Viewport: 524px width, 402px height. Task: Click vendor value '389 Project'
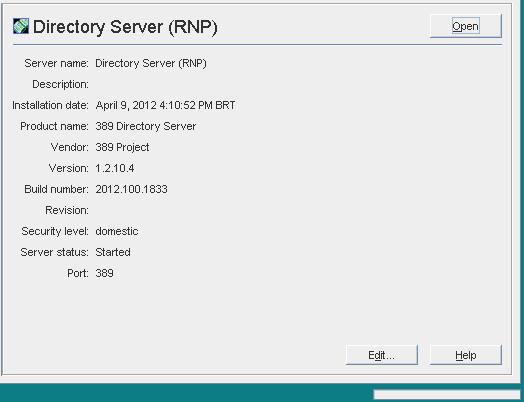[122, 147]
